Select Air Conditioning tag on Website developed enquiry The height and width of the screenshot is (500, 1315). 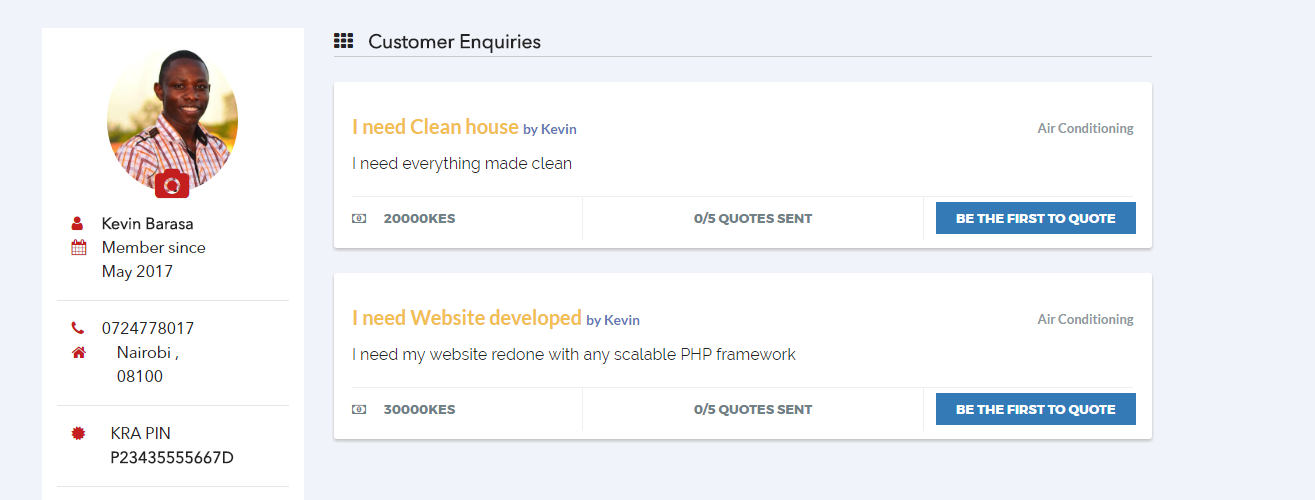1085,319
